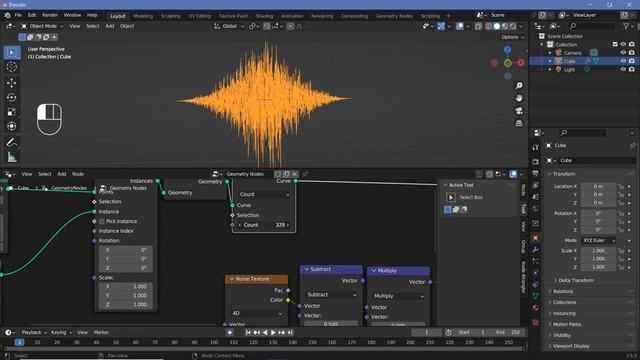Toggle viewport overlays button
This screenshot has width=640, height=360.
tap(460, 26)
